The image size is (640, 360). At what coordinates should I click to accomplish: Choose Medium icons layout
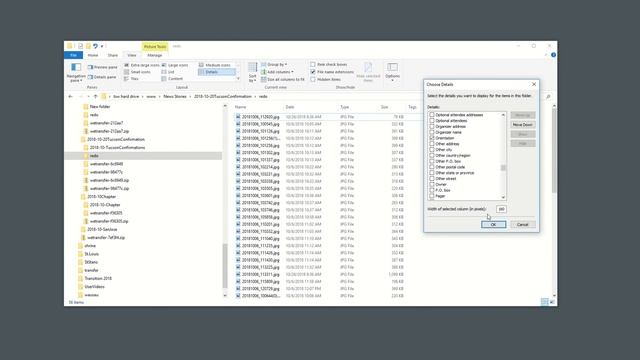coord(215,65)
